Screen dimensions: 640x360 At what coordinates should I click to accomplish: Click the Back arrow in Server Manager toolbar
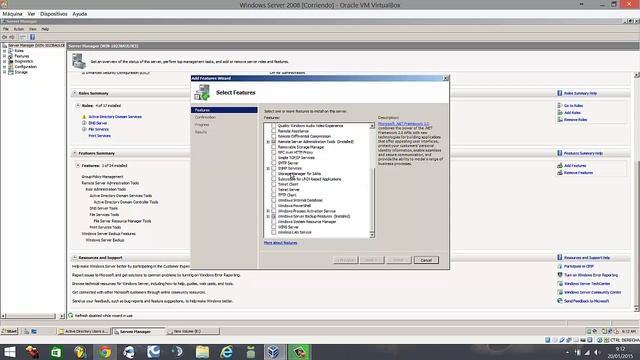point(4,37)
